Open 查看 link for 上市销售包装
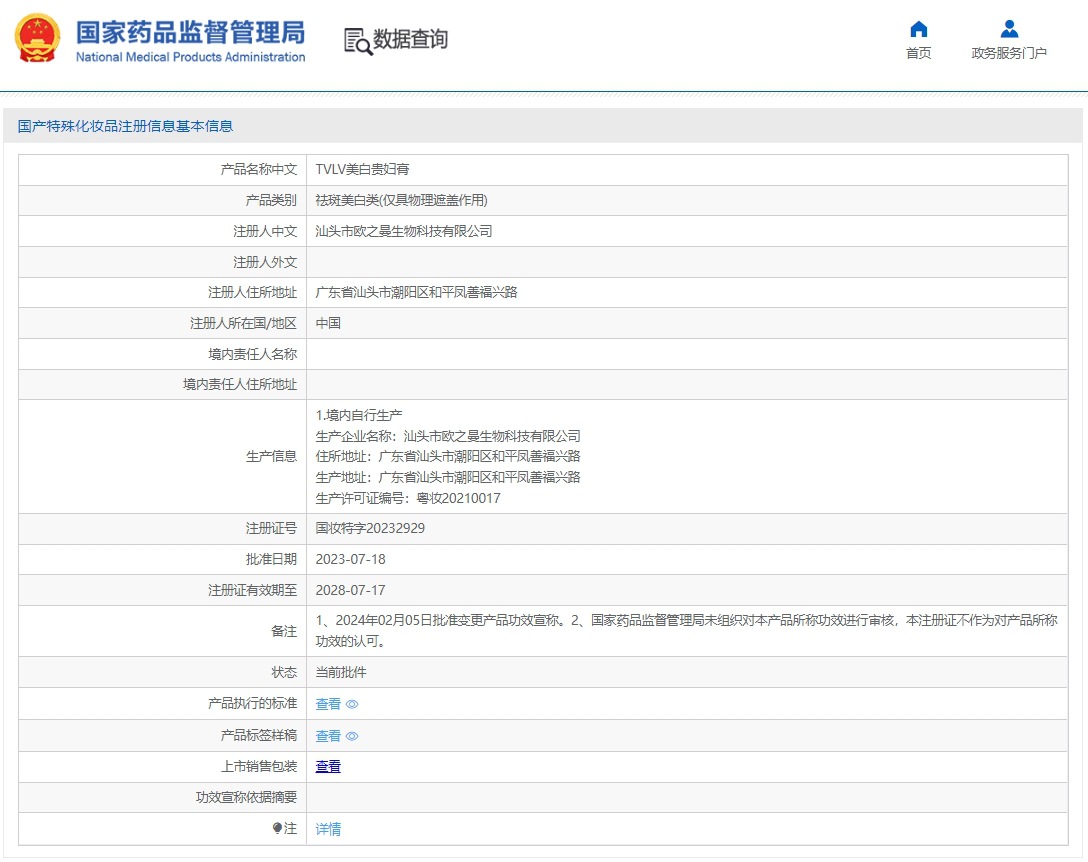 point(328,767)
